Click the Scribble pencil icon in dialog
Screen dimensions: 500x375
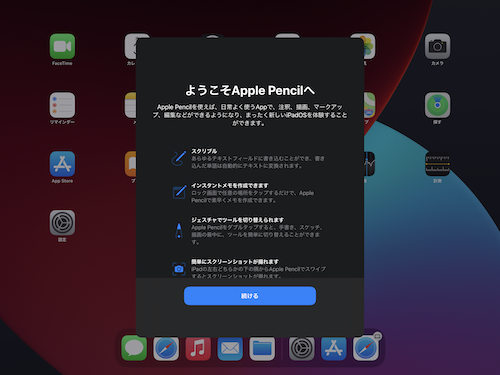pyautogui.click(x=179, y=158)
